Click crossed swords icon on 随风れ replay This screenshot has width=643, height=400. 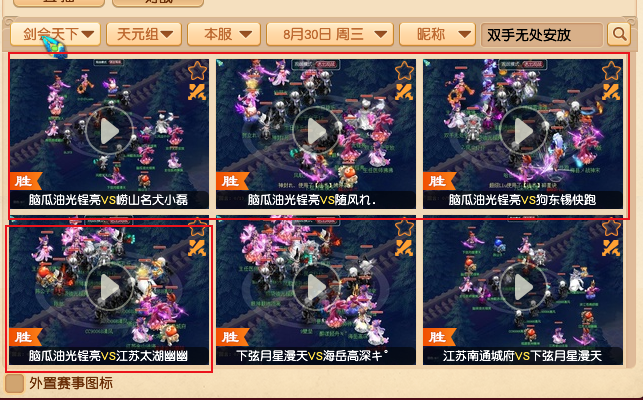404,92
